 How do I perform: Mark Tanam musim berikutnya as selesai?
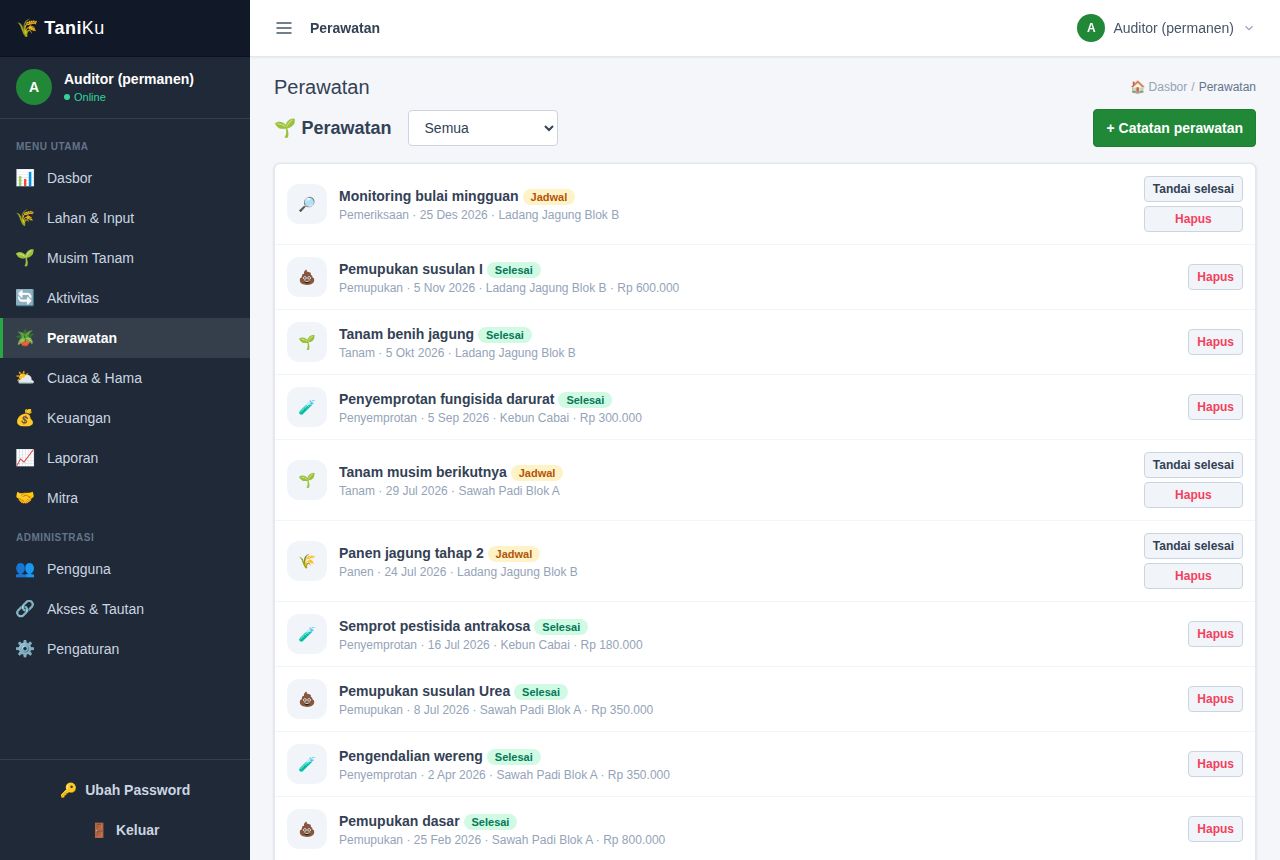tap(1193, 465)
